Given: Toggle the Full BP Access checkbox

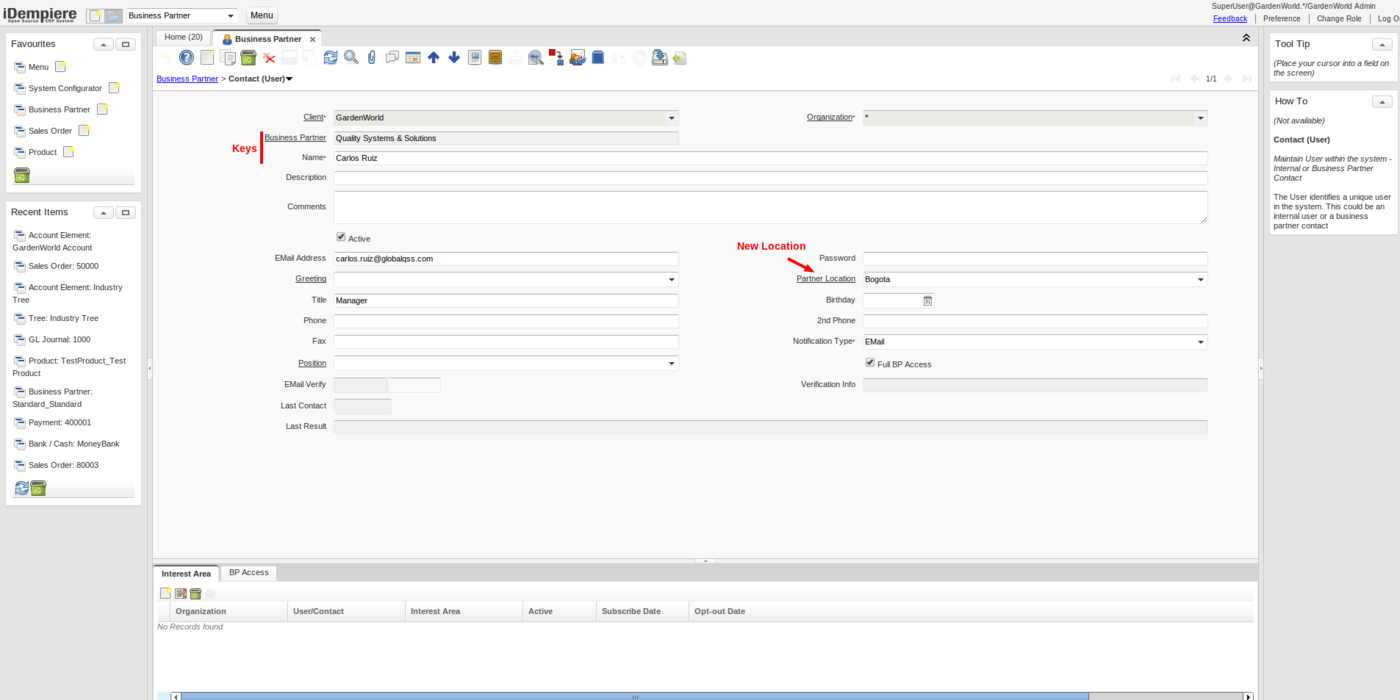Looking at the screenshot, I should (870, 363).
